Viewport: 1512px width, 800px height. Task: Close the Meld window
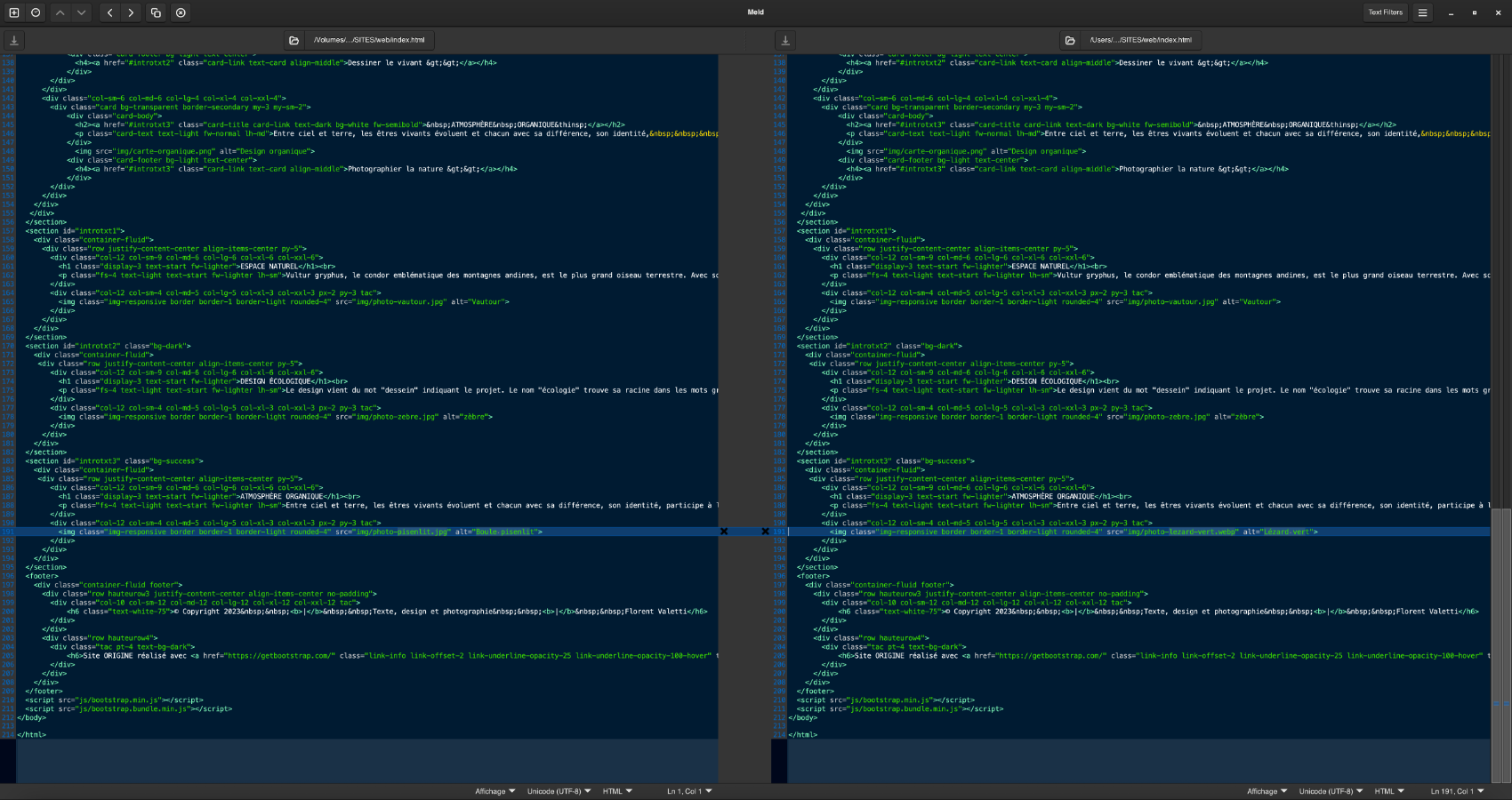pos(1497,12)
